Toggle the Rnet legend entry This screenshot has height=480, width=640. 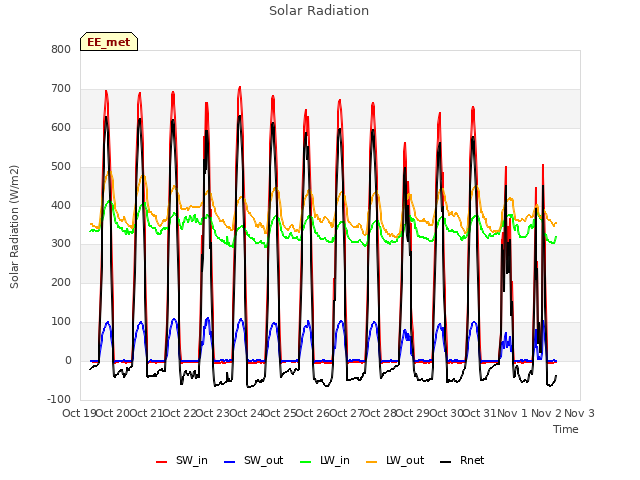coord(462,460)
